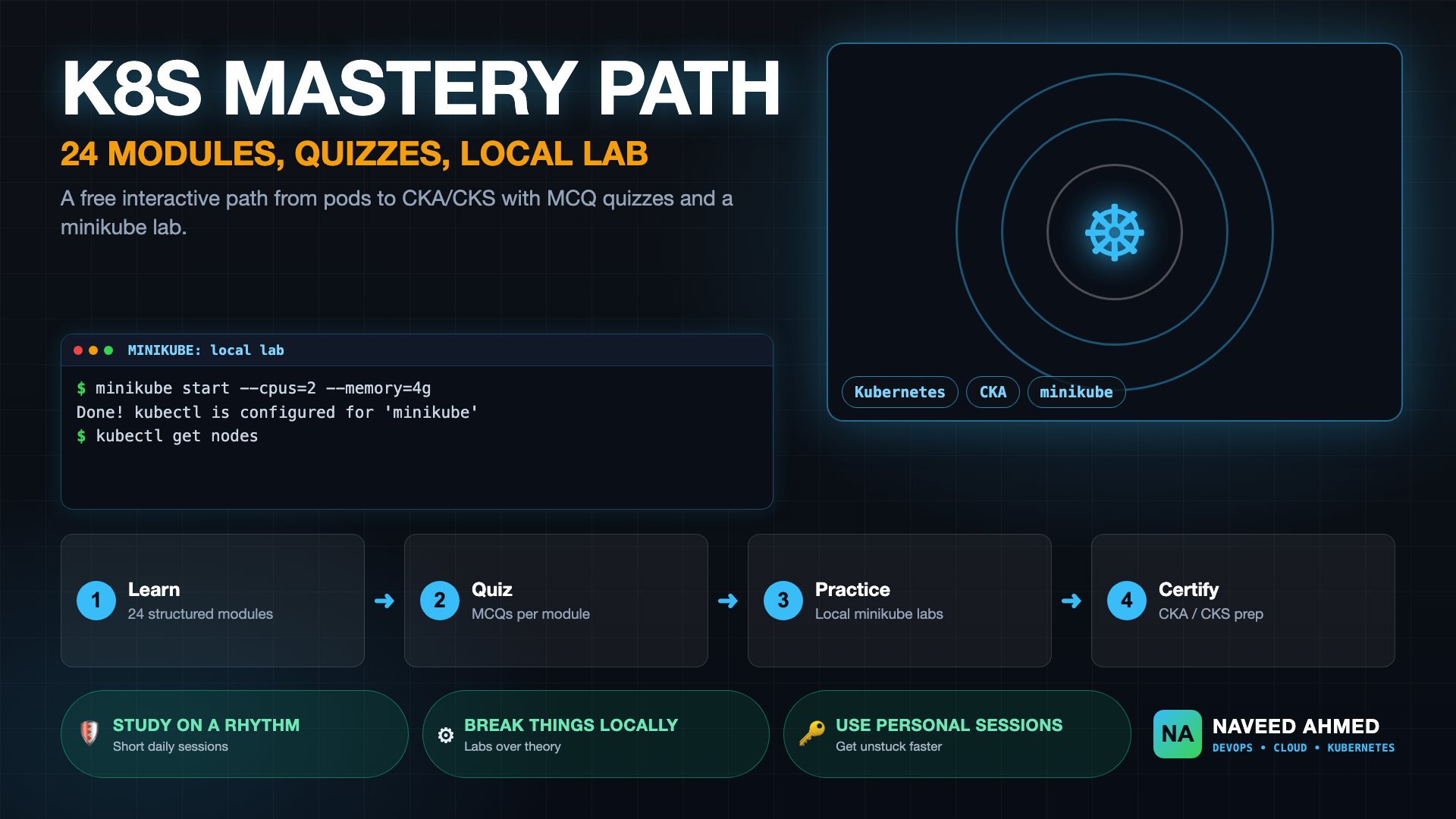Click the '24 MODULES, QUIZZES, LOCAL LAB' subtitle
Screen dimensions: 1456x819
pos(354,154)
